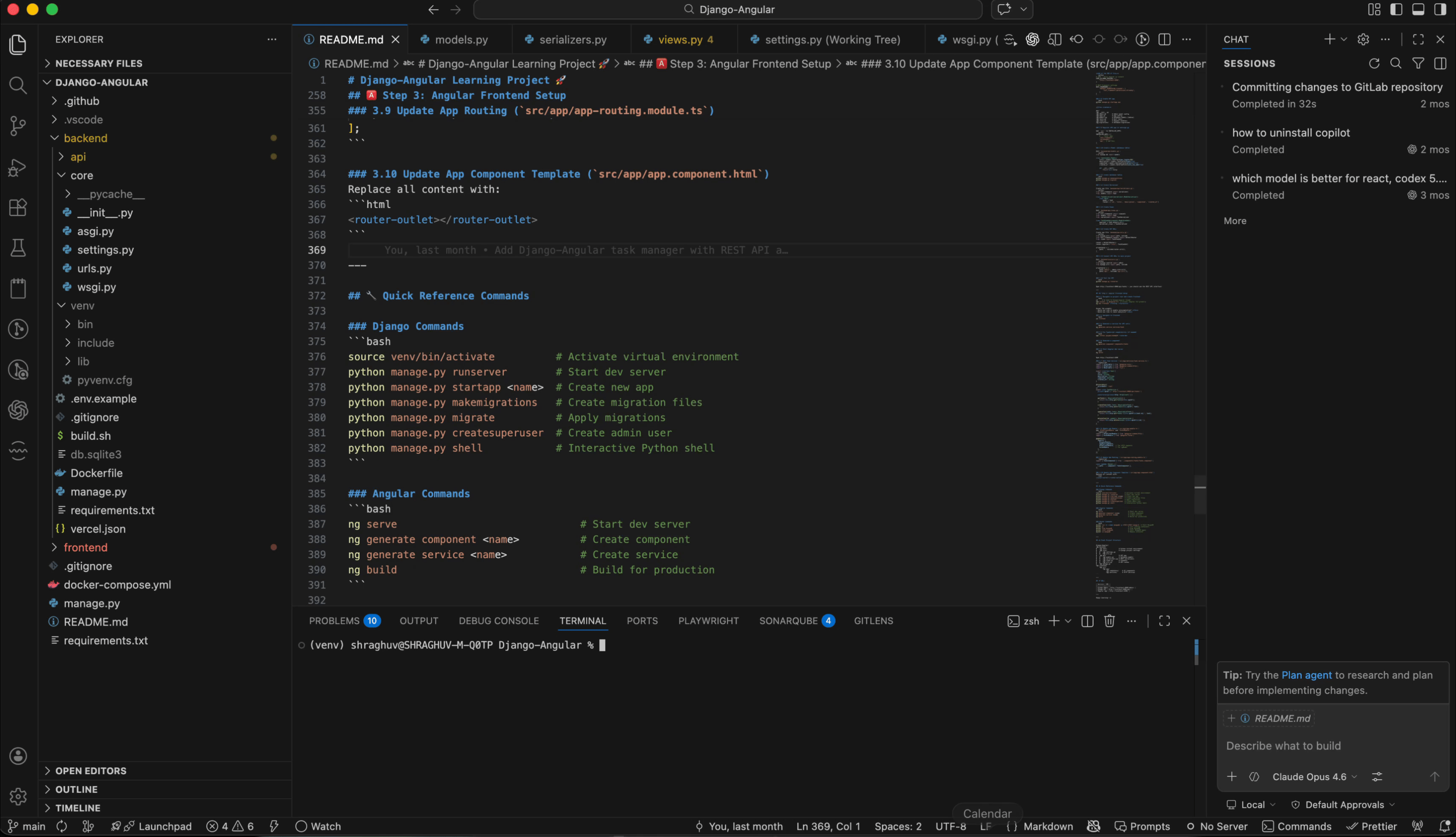Search the chat sessions
The image size is (1456, 837).
[1395, 63]
